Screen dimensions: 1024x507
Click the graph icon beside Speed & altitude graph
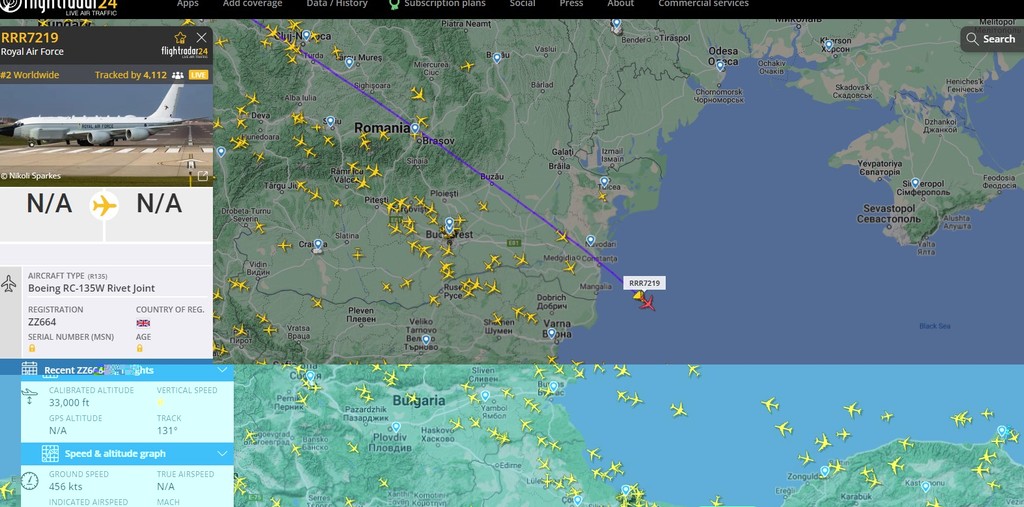[x=50, y=453]
